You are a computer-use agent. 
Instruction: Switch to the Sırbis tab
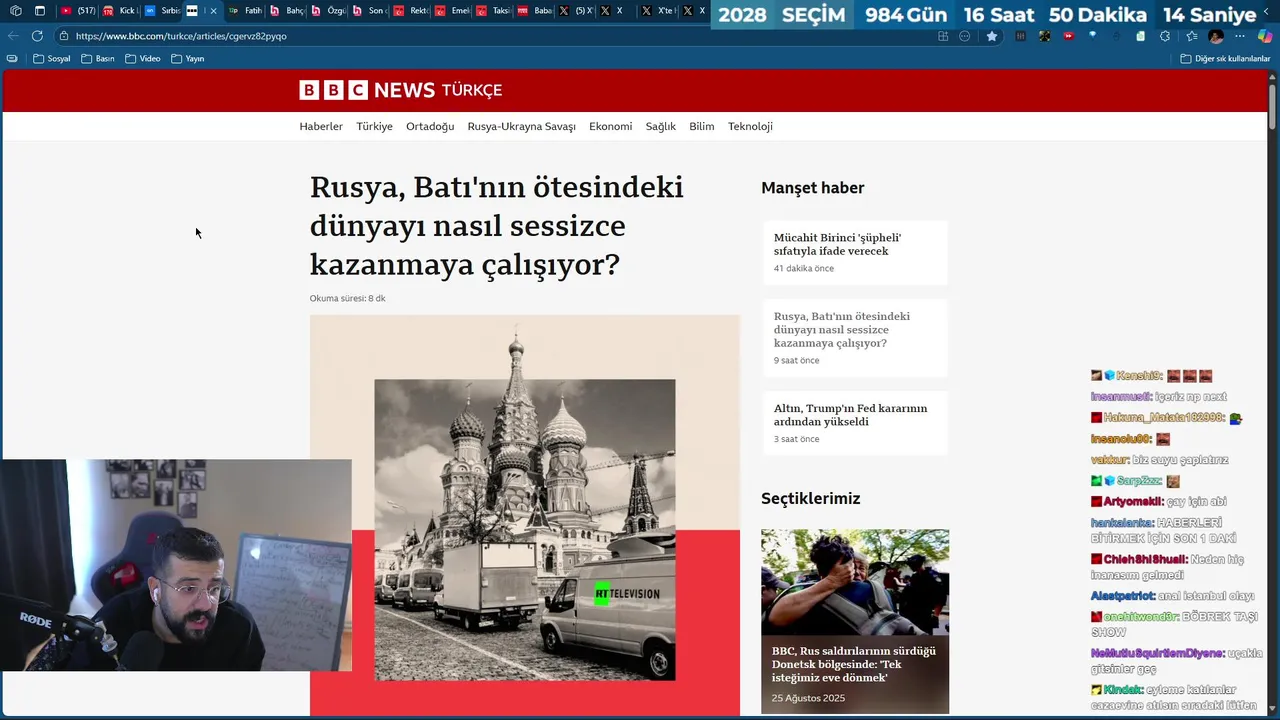161,11
